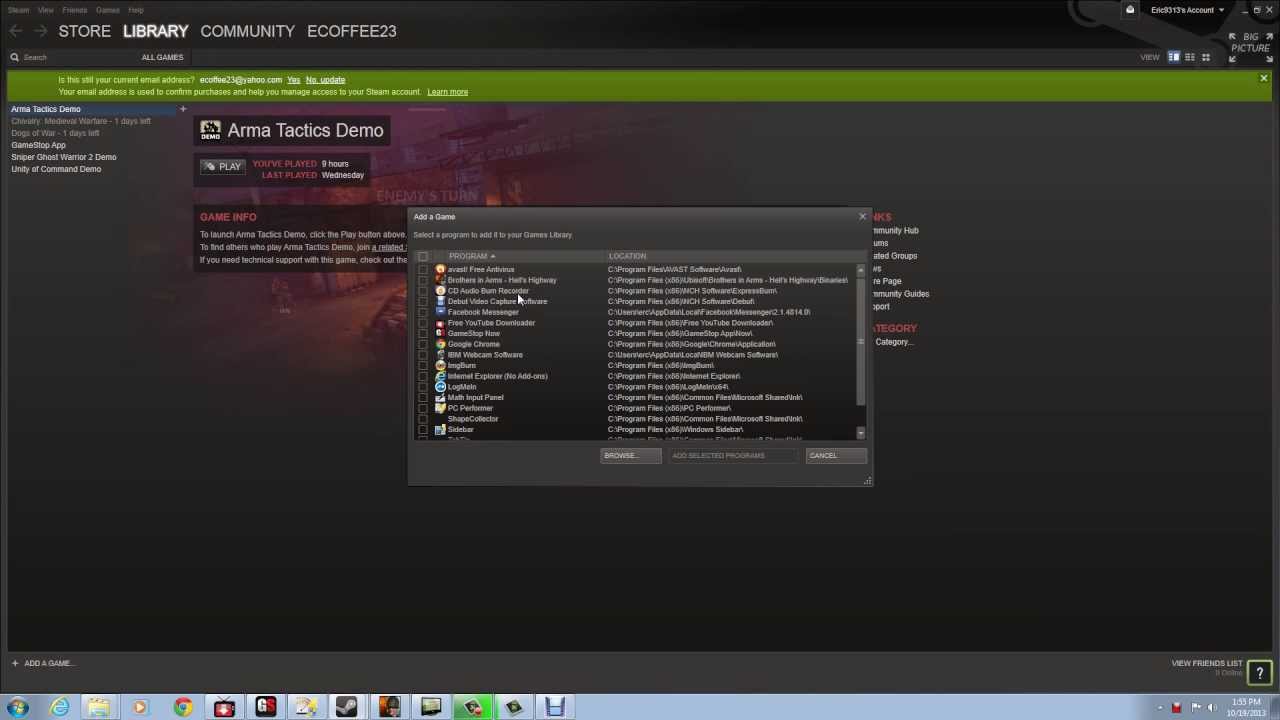Select the Sidebar program row
This screenshot has height=720, width=1280.
[636, 429]
